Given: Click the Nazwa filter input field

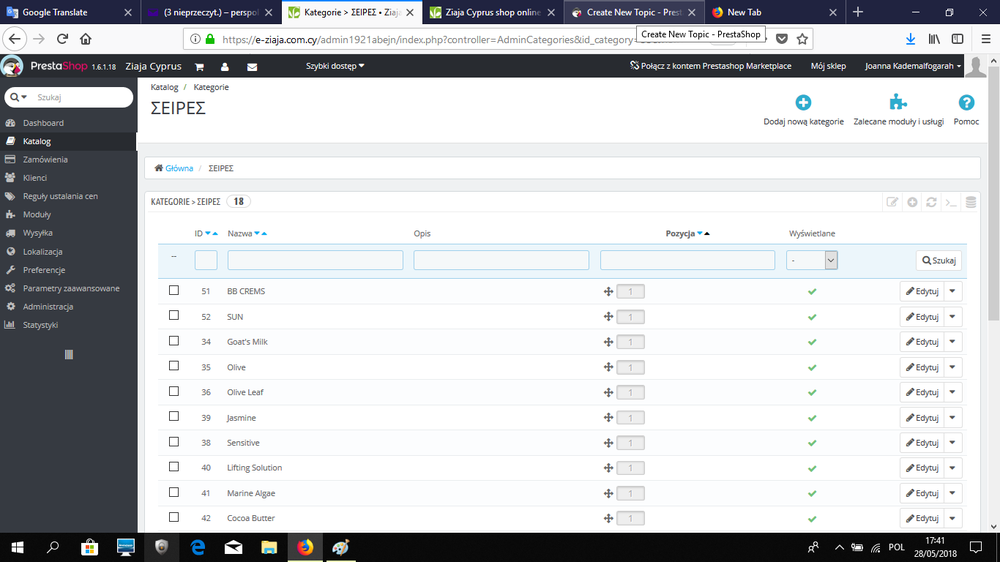Looking at the screenshot, I should (x=315, y=260).
